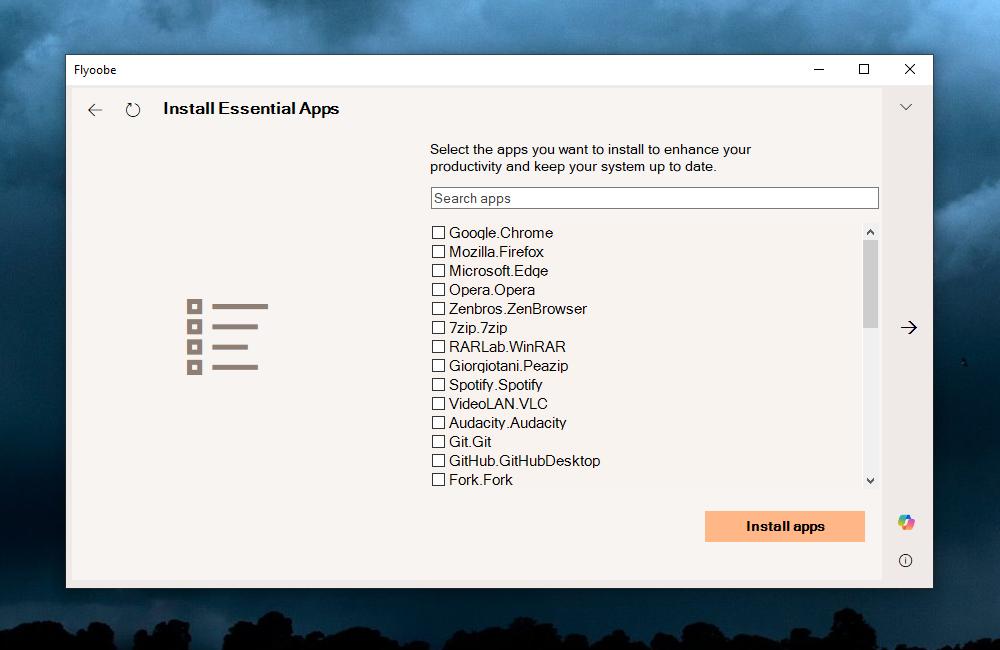Image resolution: width=1000 pixels, height=650 pixels.
Task: Click the app list scrollbar thumb
Action: click(871, 284)
